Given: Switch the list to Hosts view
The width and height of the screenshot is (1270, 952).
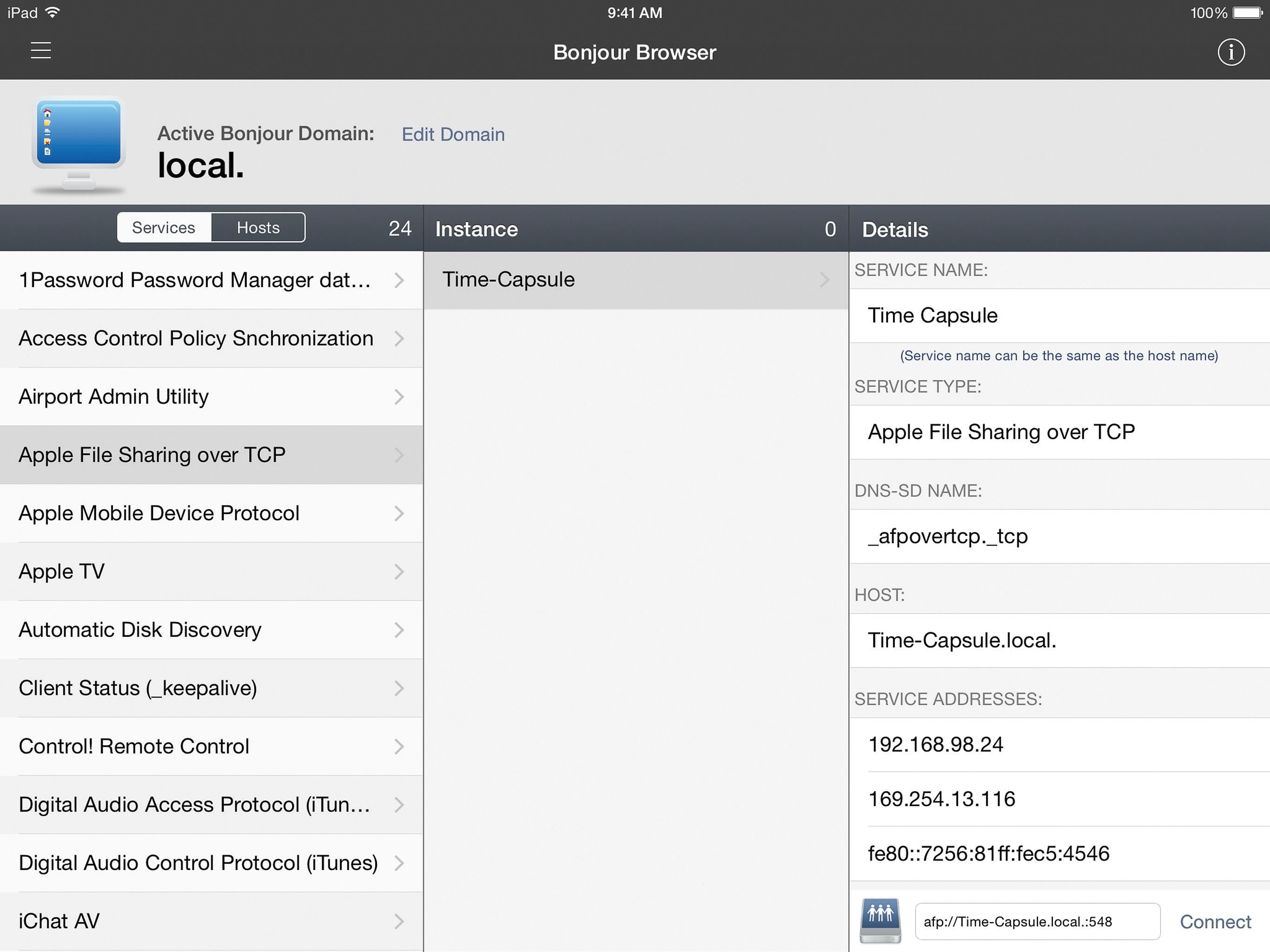Looking at the screenshot, I should 258,227.
